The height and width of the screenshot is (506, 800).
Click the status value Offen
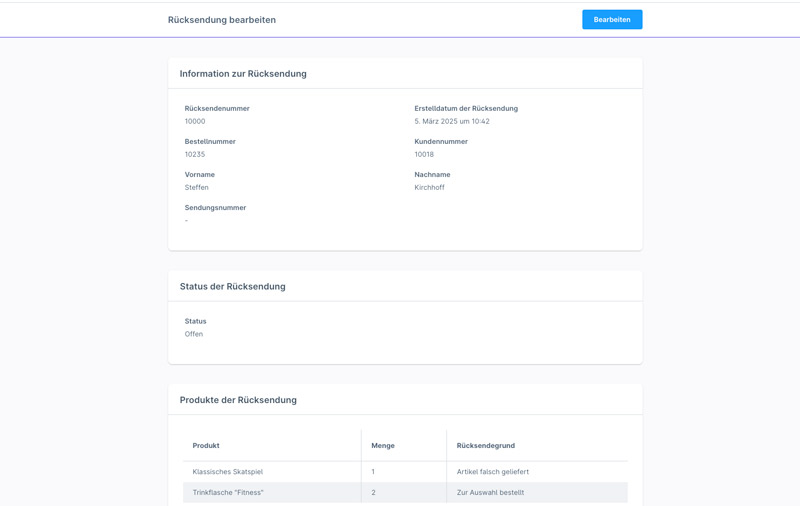(x=194, y=334)
